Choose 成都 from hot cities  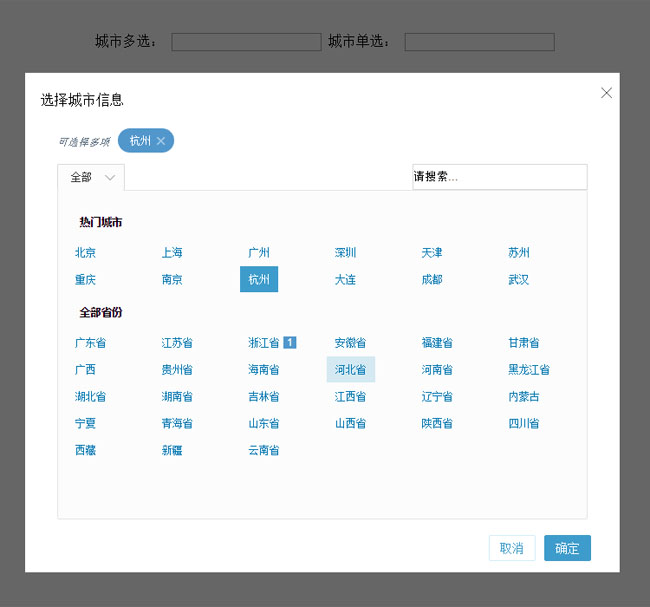[x=432, y=280]
